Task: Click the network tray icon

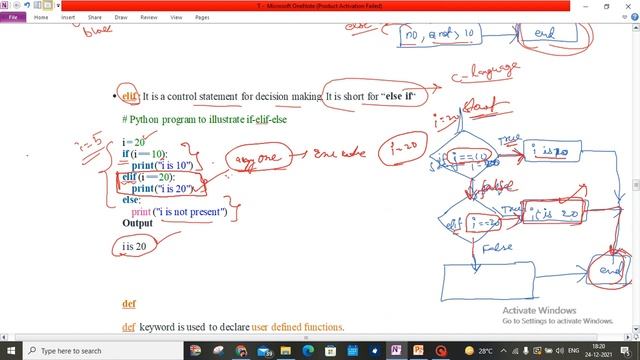Action: 515,351
